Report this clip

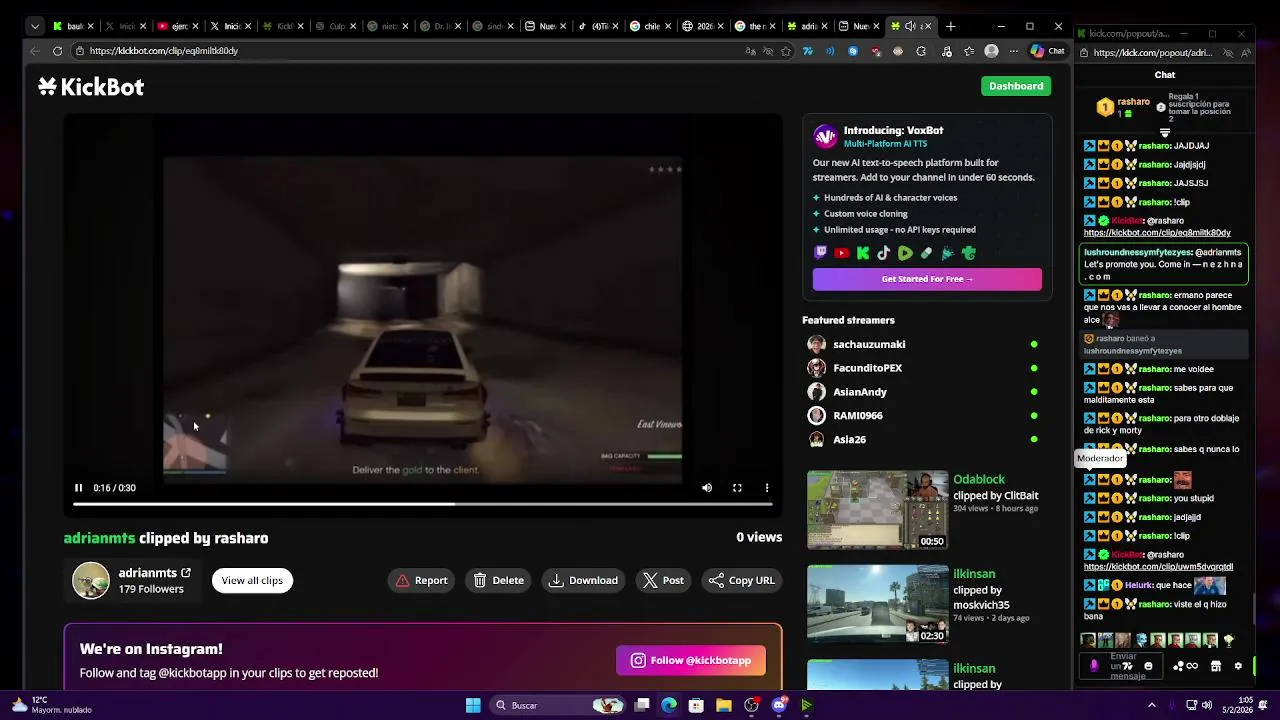click(x=421, y=580)
